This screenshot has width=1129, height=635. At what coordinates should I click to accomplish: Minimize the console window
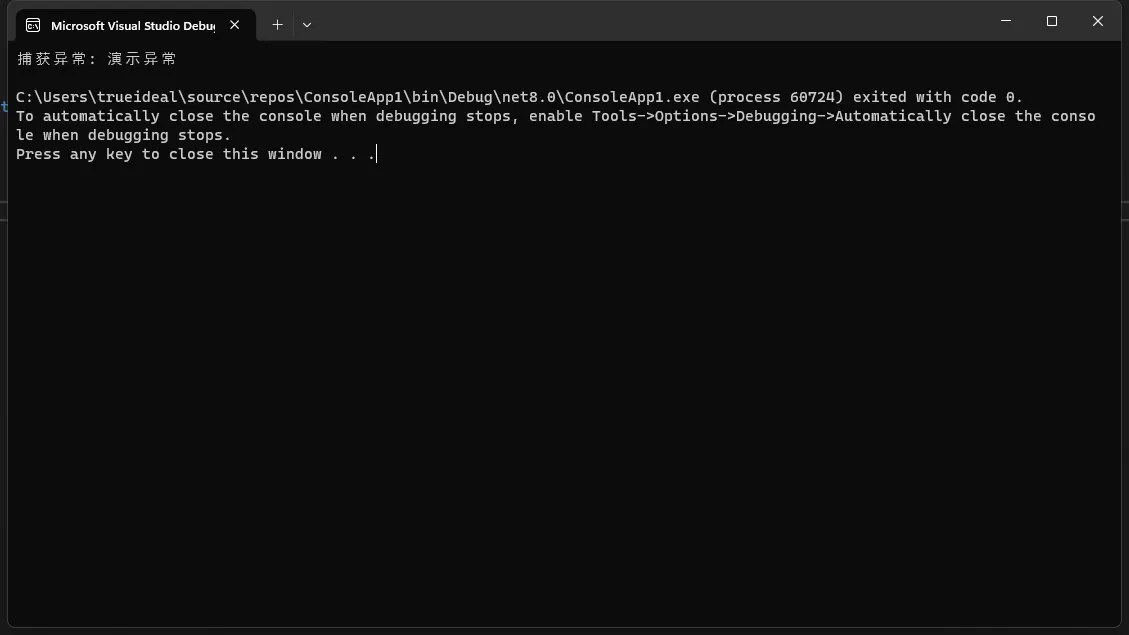click(x=1006, y=21)
